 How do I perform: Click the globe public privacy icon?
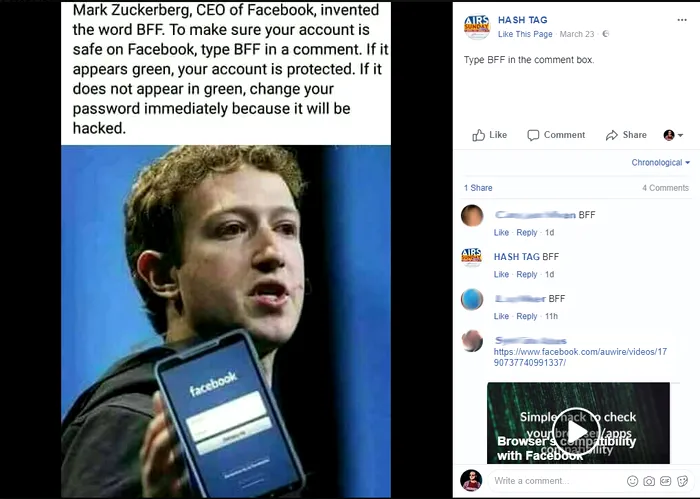pos(605,34)
